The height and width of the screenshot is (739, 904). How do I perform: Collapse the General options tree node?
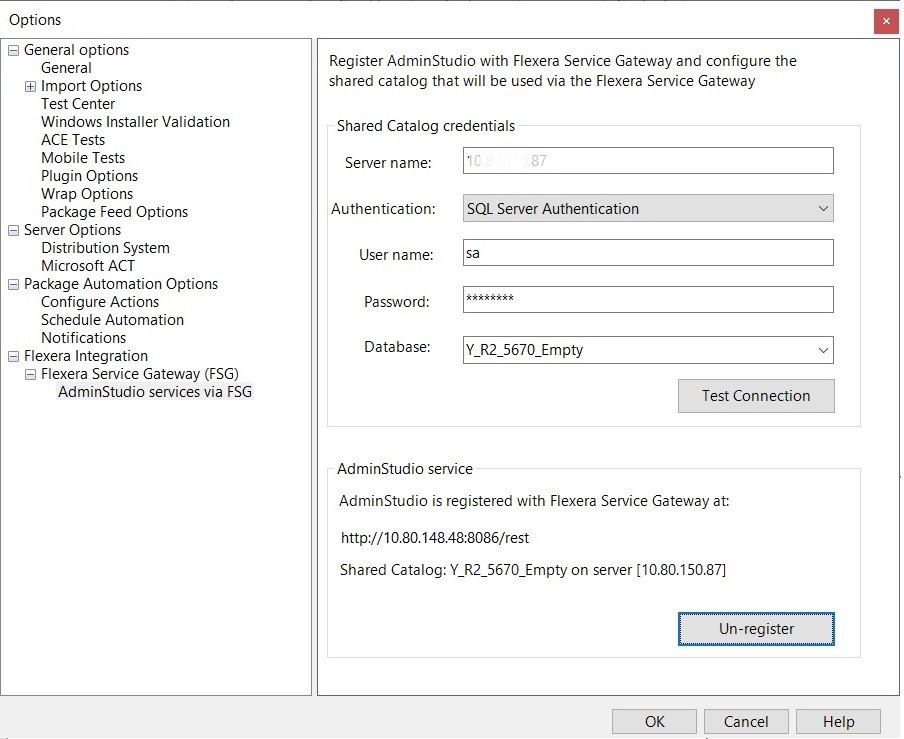click(14, 50)
